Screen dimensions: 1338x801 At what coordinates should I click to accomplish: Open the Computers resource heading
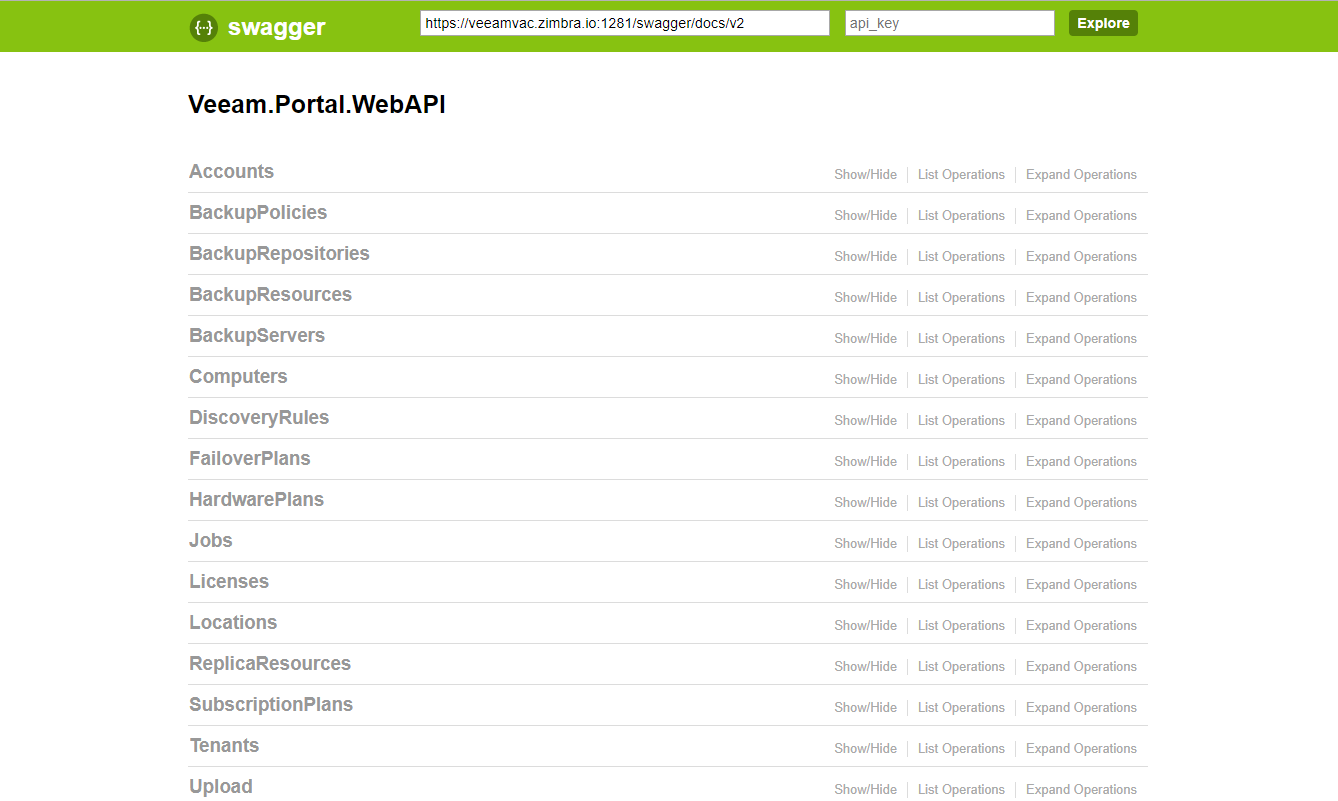click(x=238, y=377)
